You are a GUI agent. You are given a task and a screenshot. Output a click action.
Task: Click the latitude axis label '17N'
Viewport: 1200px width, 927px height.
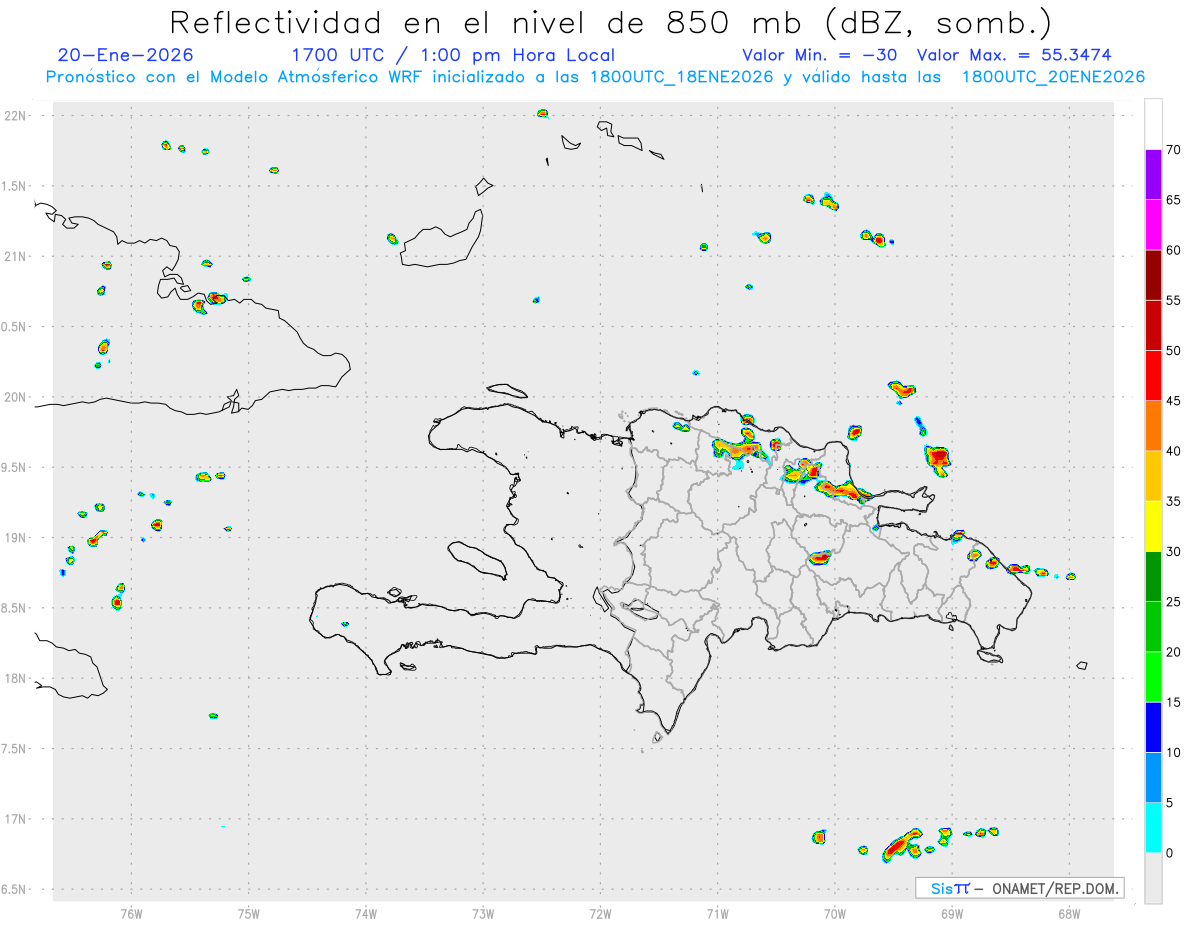click(x=17, y=819)
